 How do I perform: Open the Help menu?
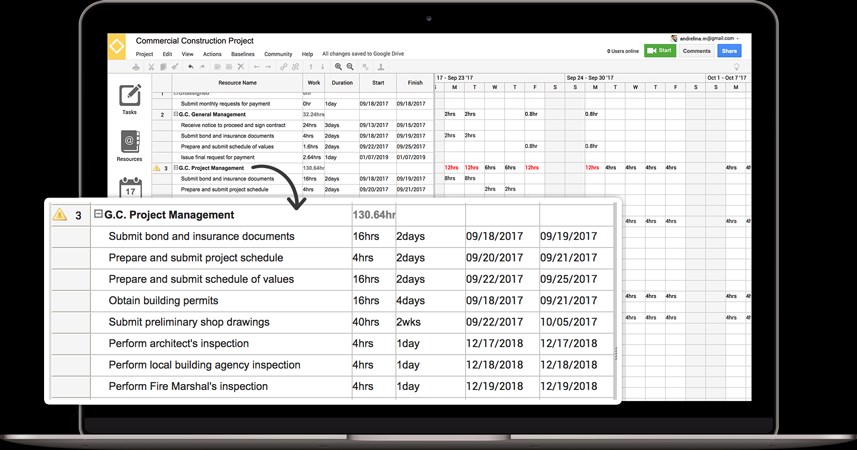coord(307,54)
